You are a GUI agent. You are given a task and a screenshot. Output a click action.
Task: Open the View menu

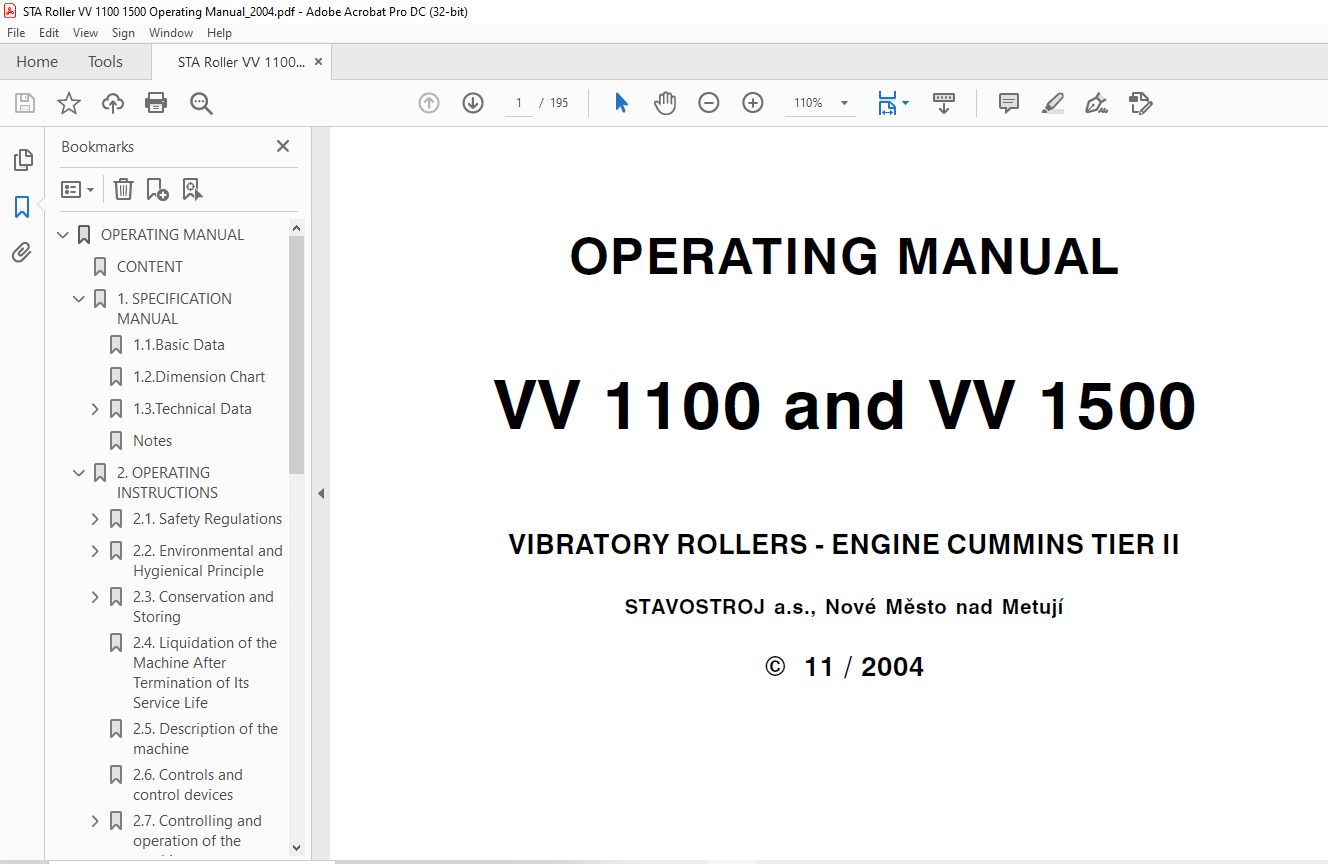click(85, 33)
